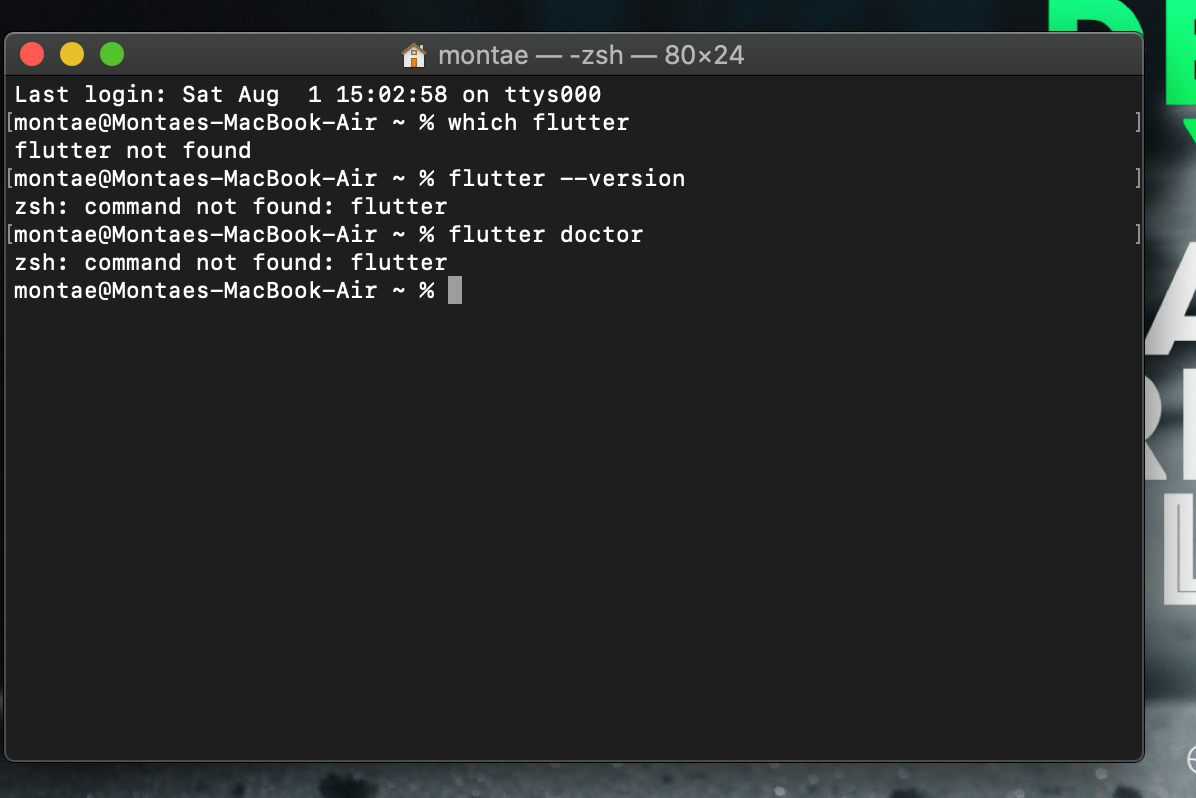This screenshot has height=798, width=1196.
Task: Click the 'flutter not found' output line
Action: point(131,150)
